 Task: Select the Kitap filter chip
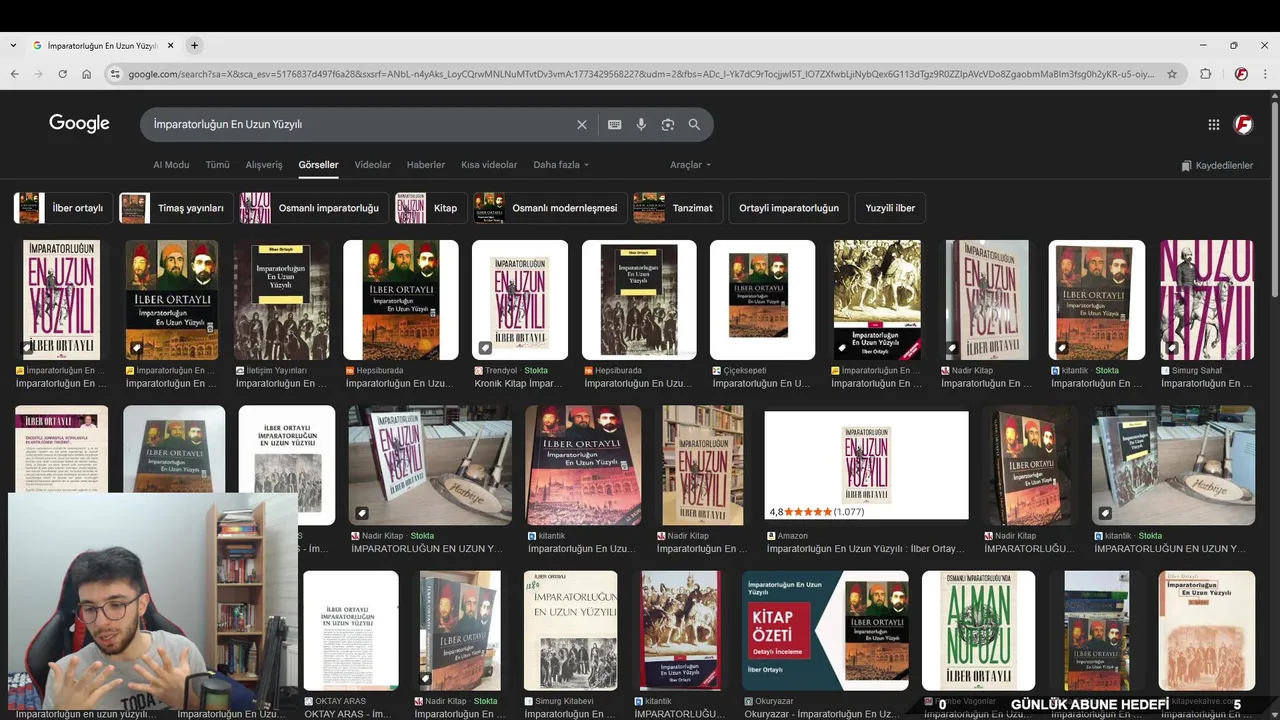pos(431,208)
